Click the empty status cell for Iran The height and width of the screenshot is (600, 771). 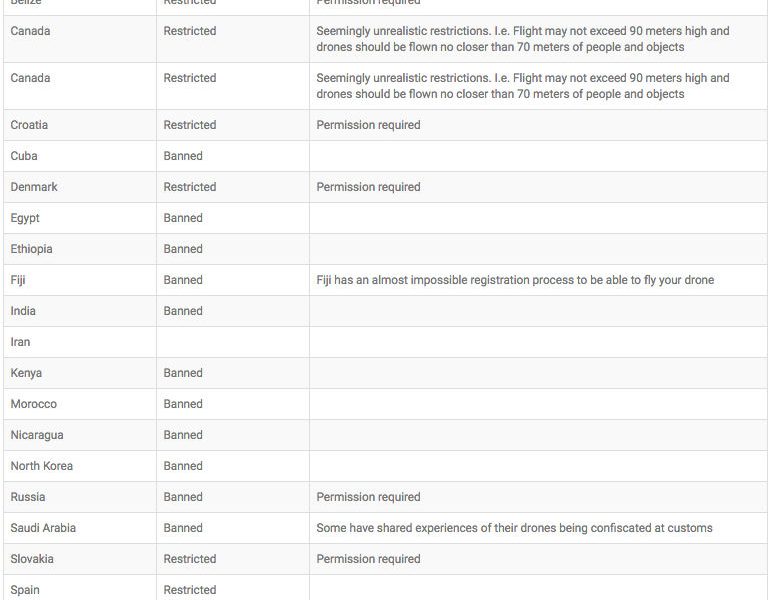(232, 342)
